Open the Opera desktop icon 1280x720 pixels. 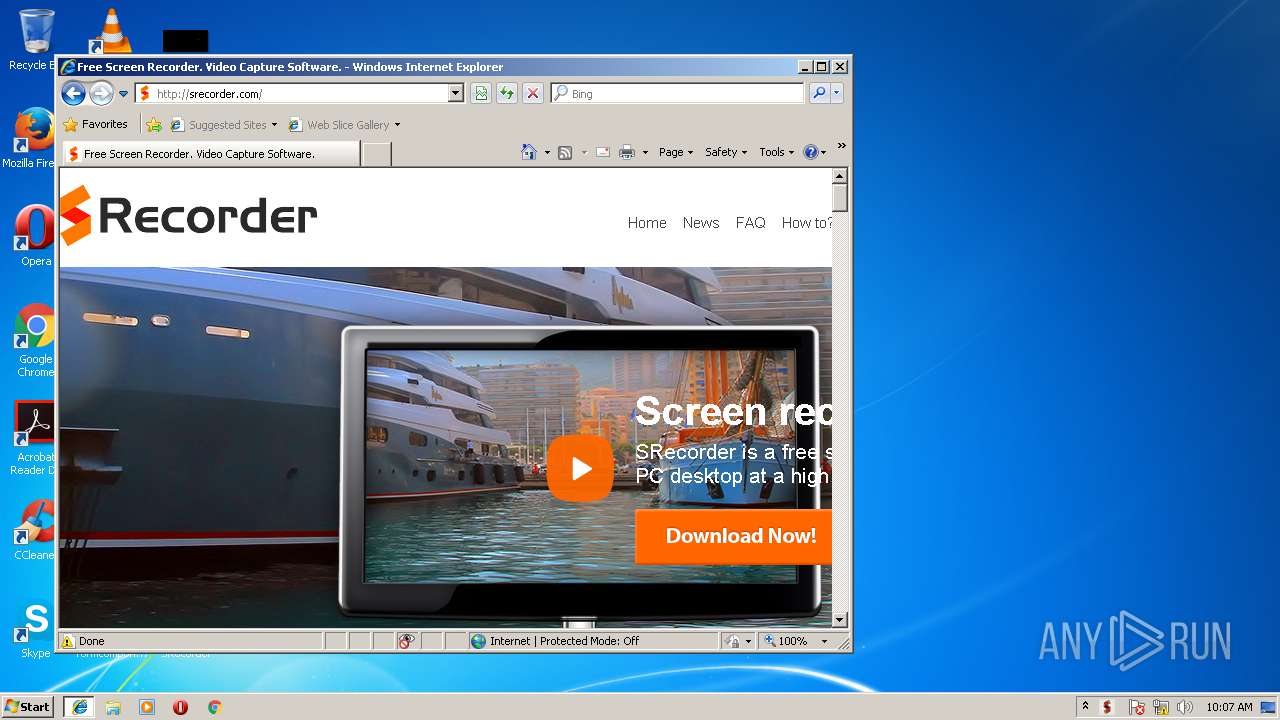[x=35, y=236]
